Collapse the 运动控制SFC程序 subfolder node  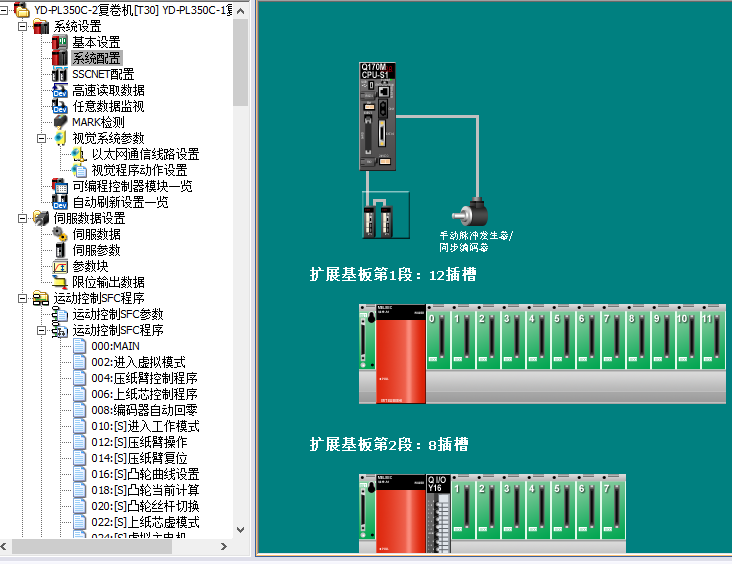pos(42,330)
